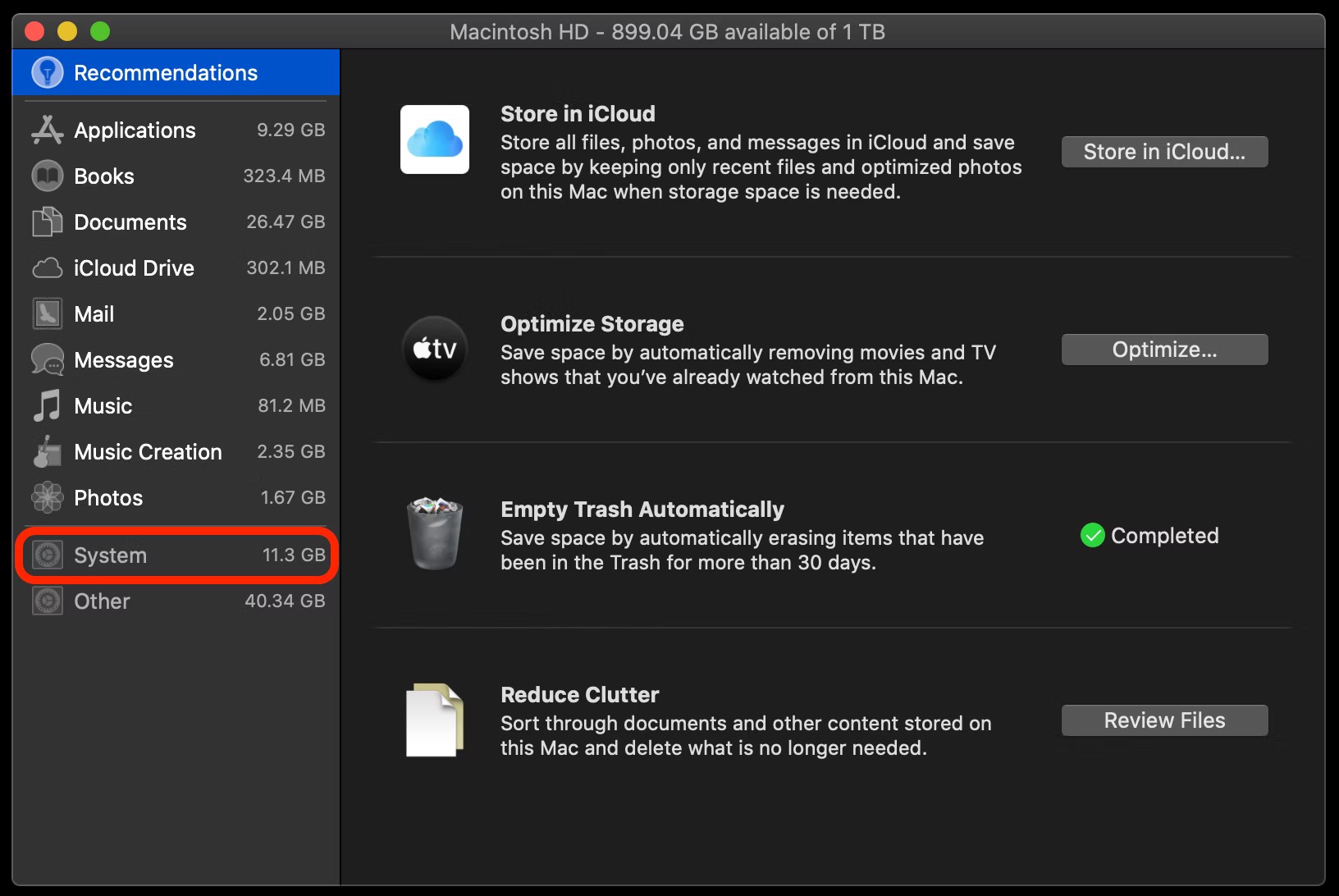Click the Applications icon in sidebar
The image size is (1339, 896).
[x=47, y=130]
